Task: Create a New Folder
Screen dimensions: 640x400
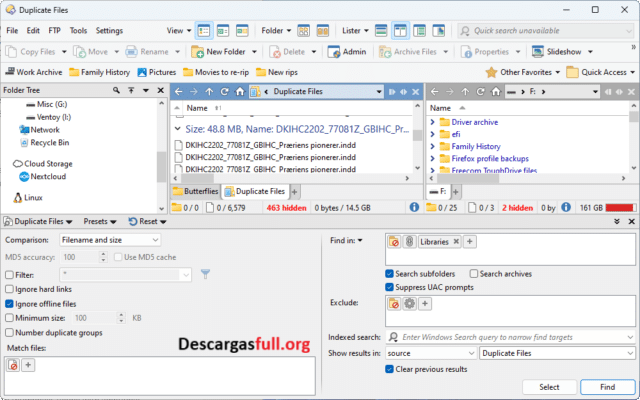Action: (218, 52)
